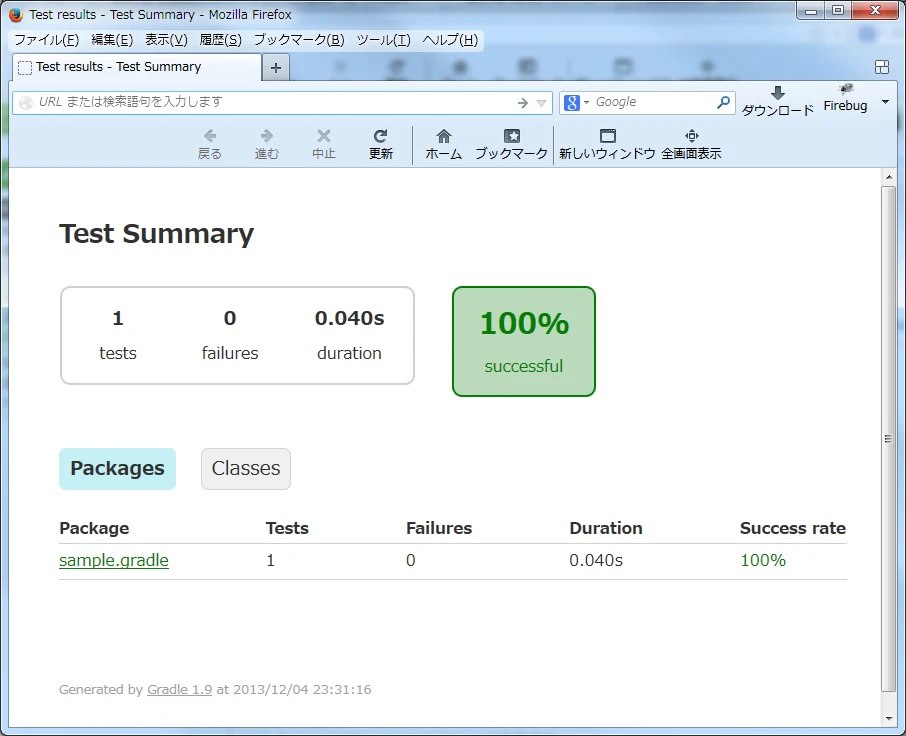906x736 pixels.
Task: Click the 100% success rate table cell
Action: coord(763,560)
